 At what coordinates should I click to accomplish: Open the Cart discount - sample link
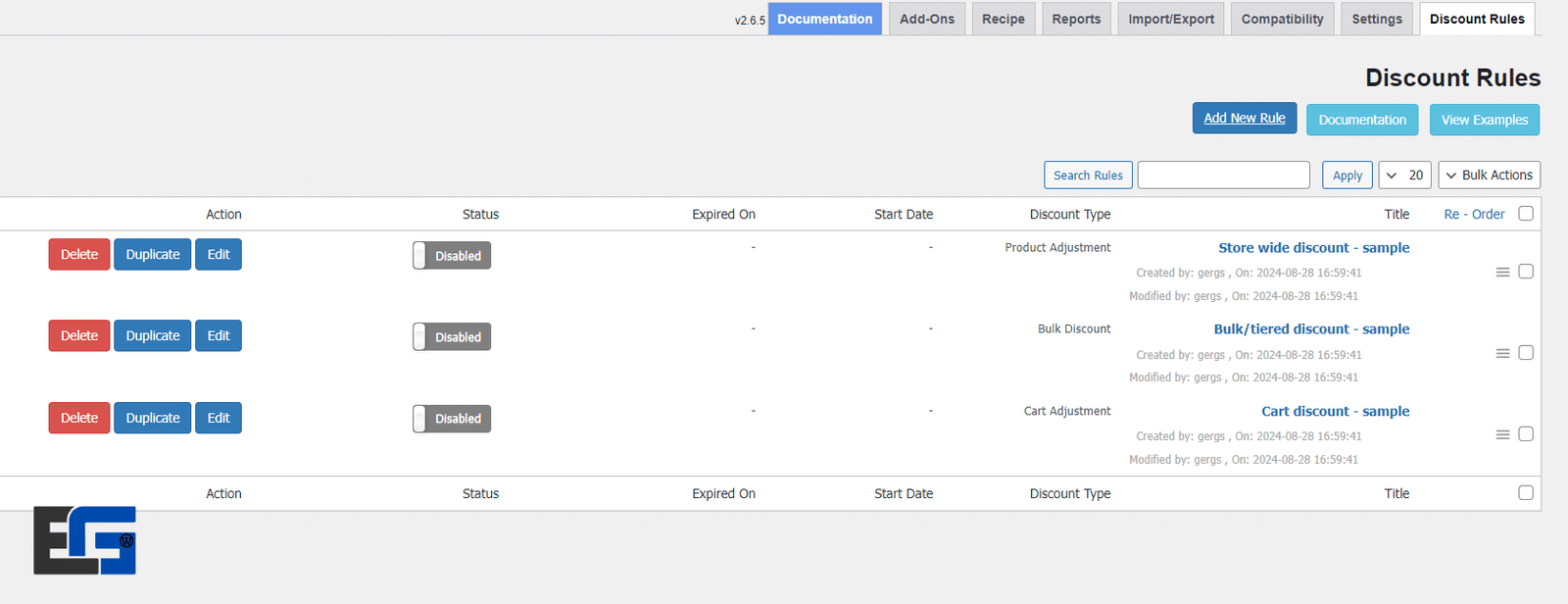[x=1335, y=412]
